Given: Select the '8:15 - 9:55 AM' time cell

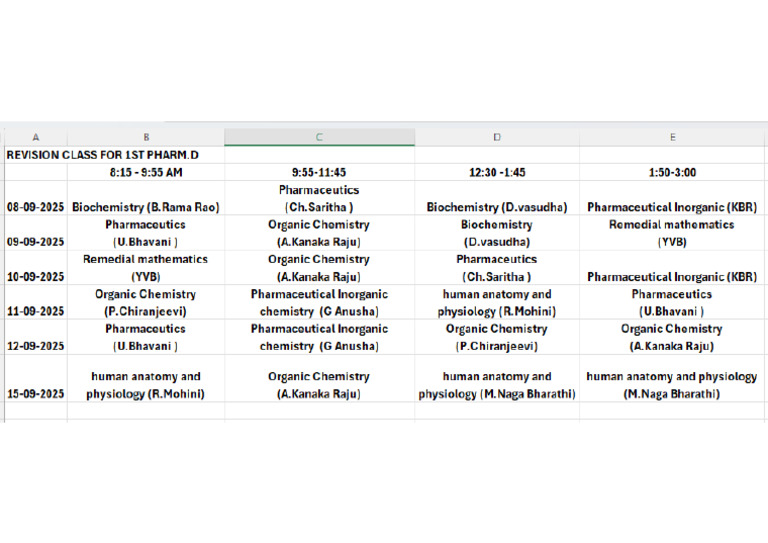Looking at the screenshot, I should tap(146, 172).
